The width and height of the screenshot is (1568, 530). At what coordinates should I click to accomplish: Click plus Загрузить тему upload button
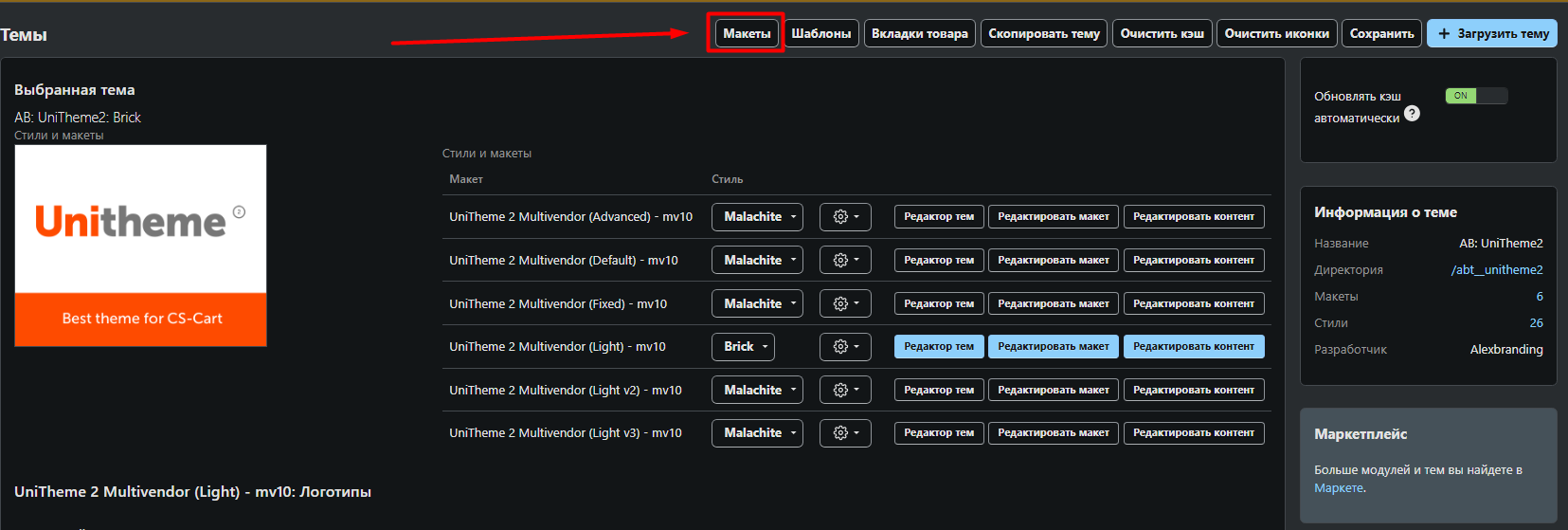pos(1492,34)
